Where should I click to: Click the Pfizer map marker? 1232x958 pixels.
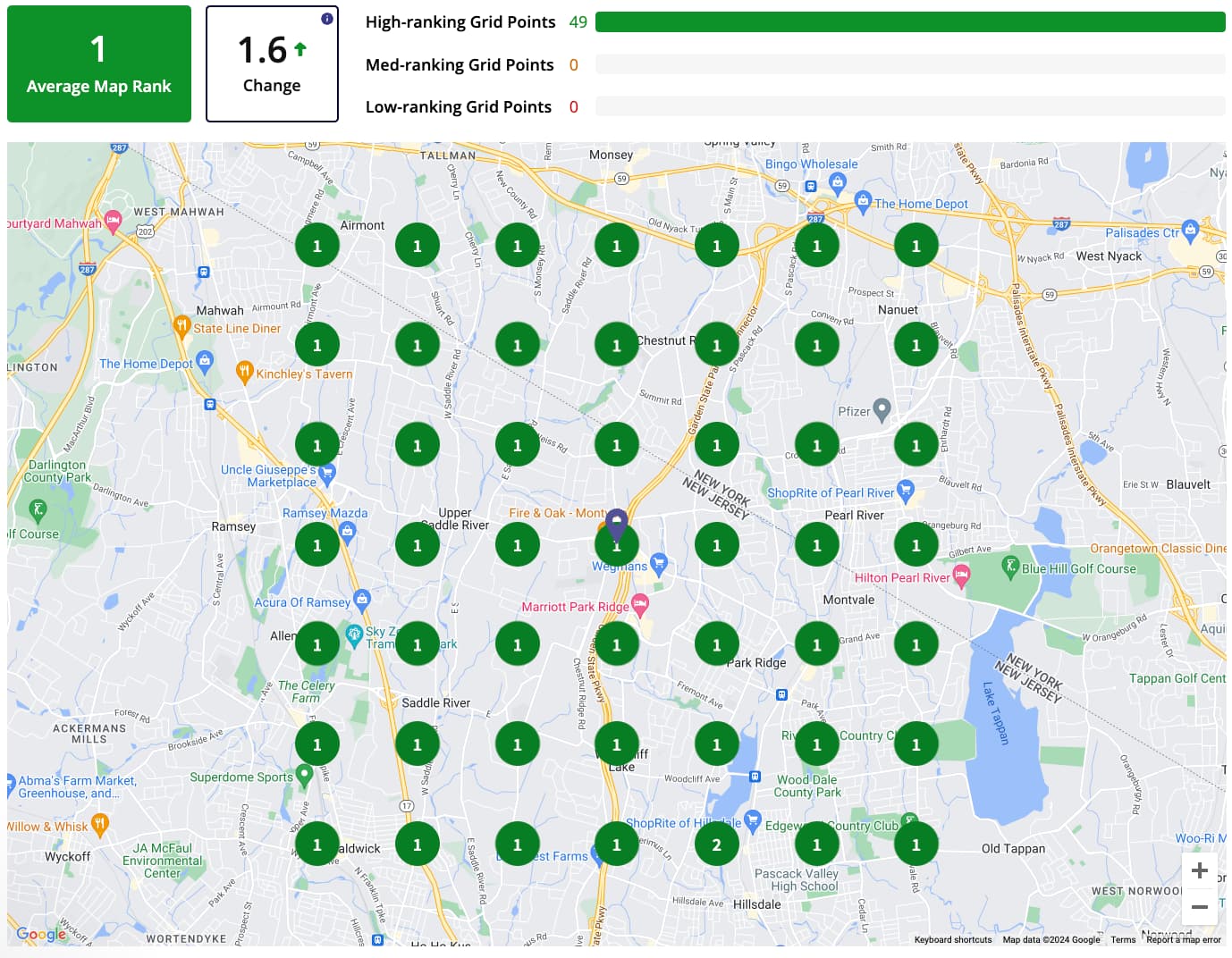point(882,409)
